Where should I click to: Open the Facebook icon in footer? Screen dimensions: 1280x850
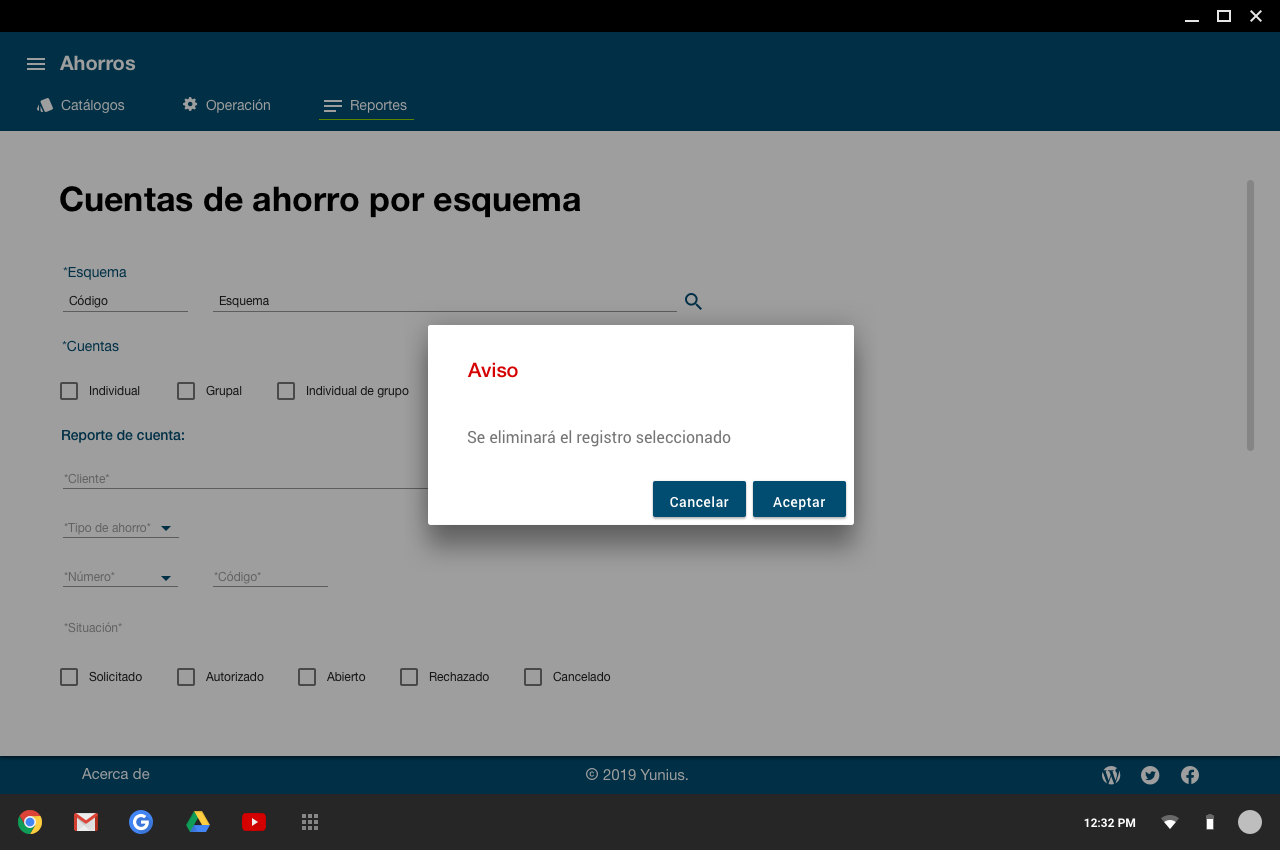pos(1190,775)
